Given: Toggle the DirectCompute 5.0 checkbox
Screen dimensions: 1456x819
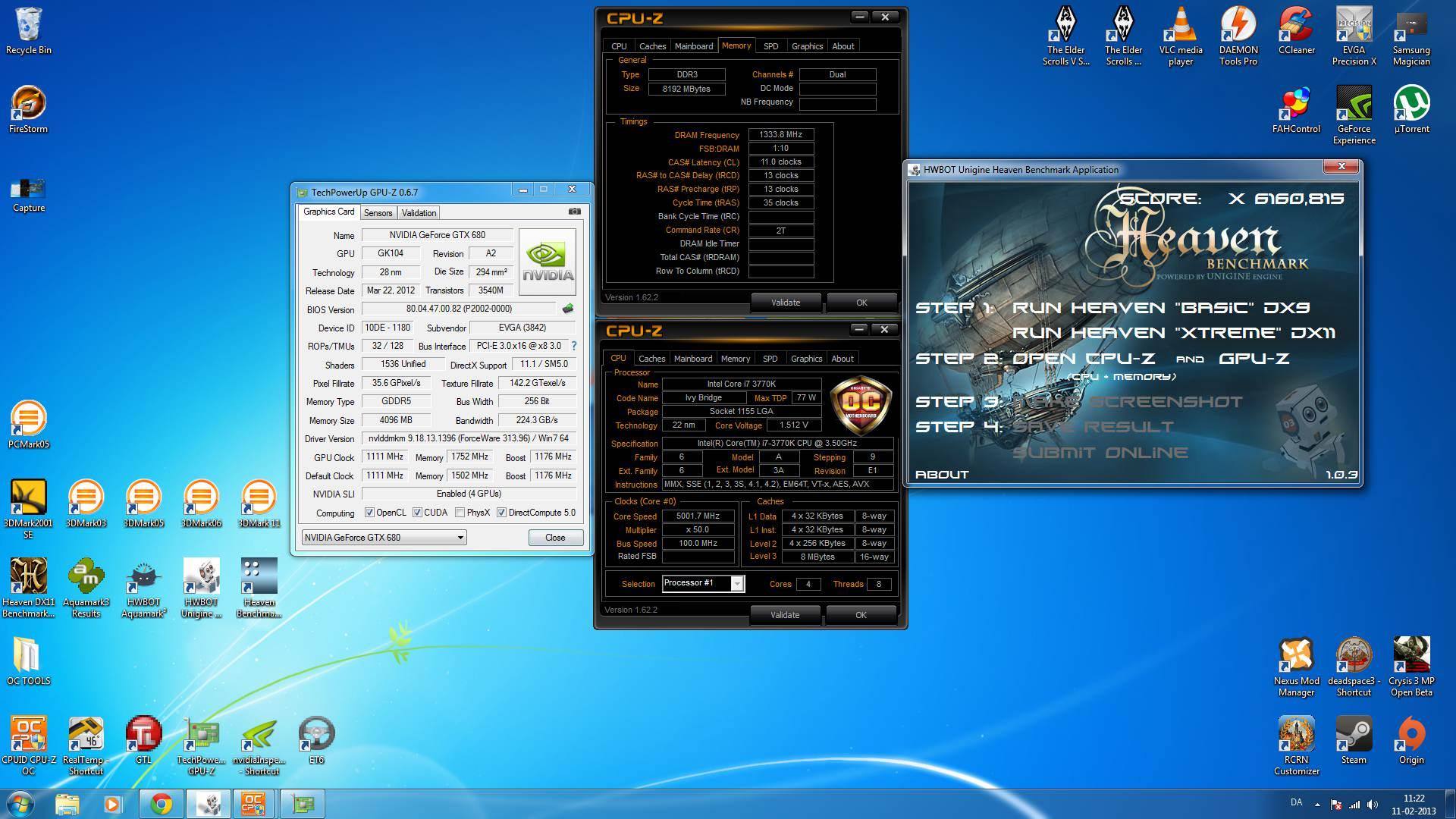Looking at the screenshot, I should (501, 513).
